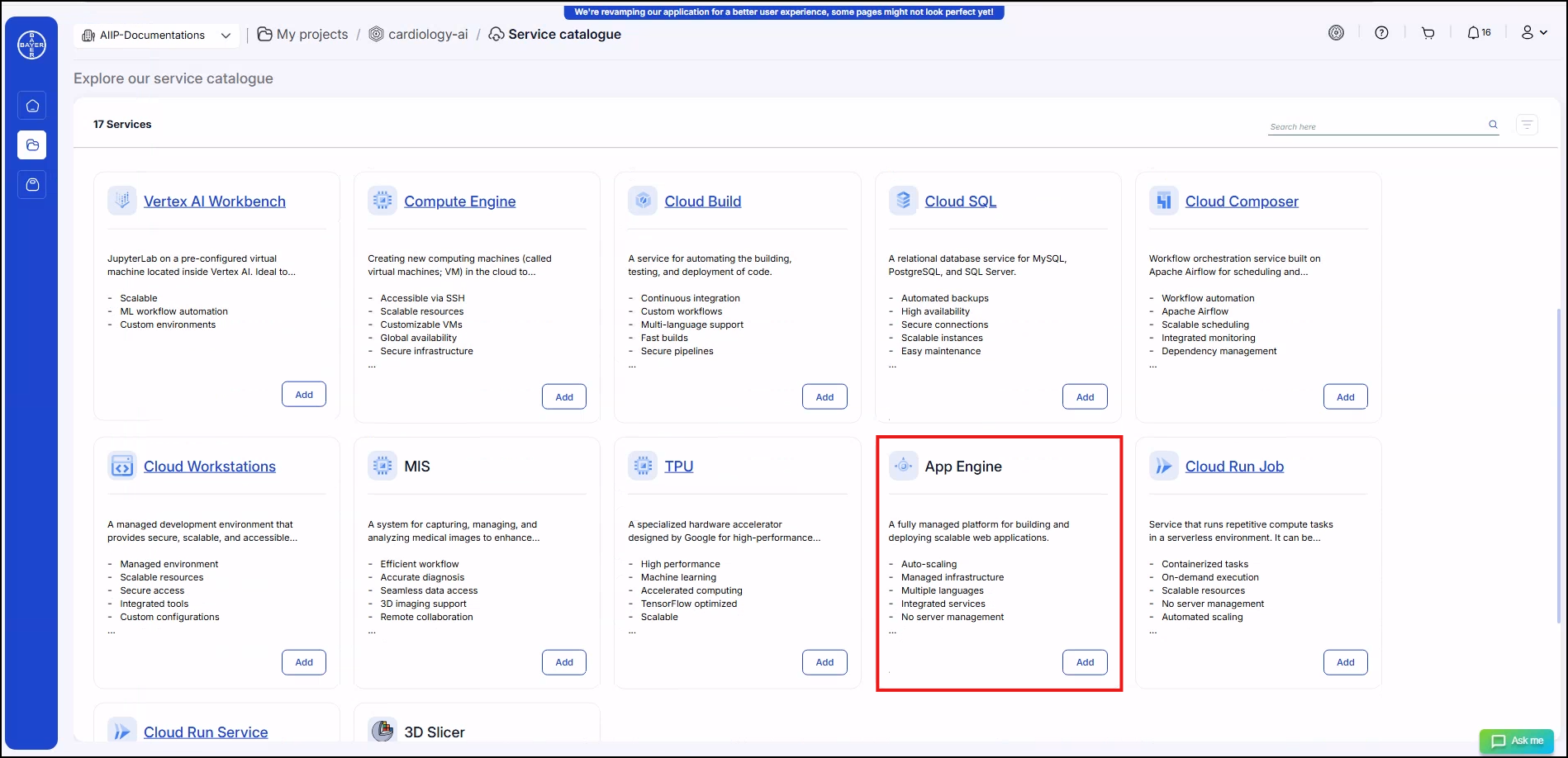Open the Cloud Composer link
Image resolution: width=1568 pixels, height=758 pixels.
click(x=1242, y=201)
